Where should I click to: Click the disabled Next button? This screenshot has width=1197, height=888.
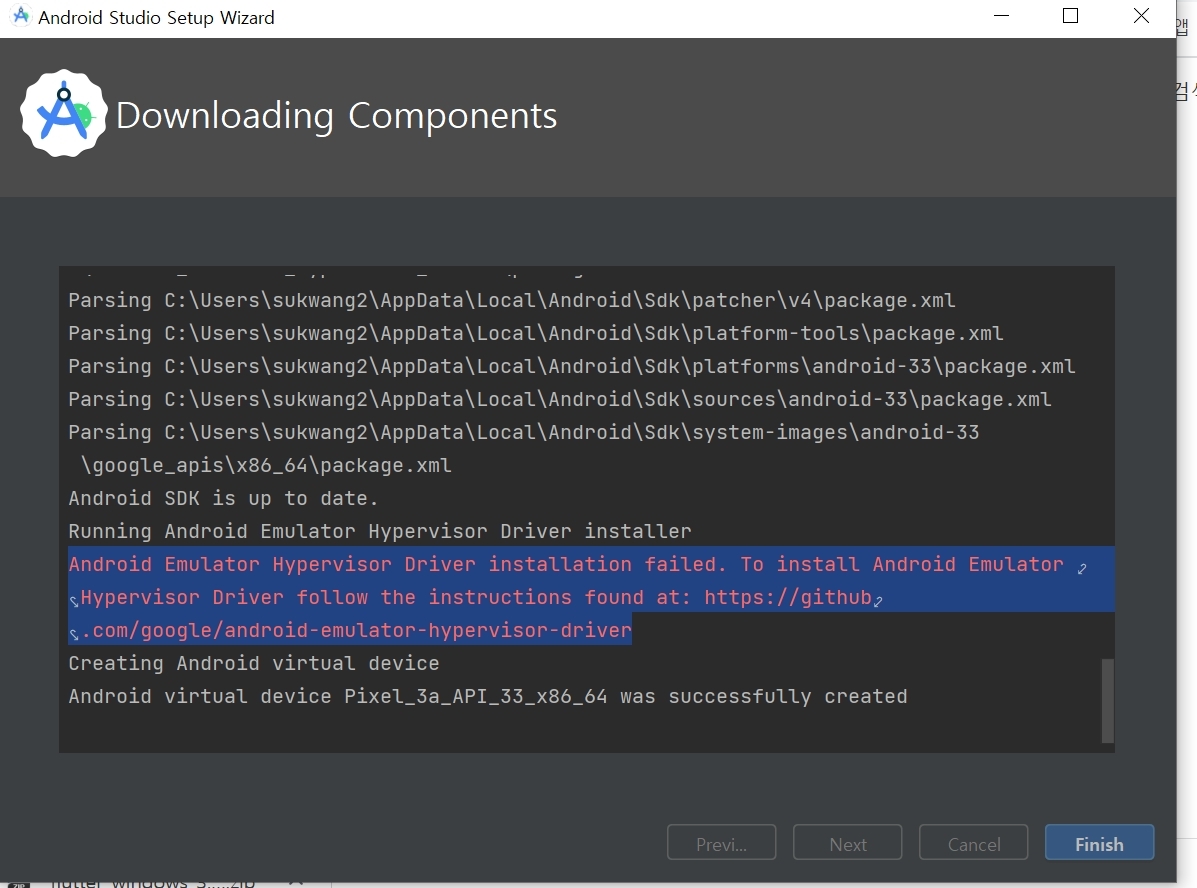[847, 843]
